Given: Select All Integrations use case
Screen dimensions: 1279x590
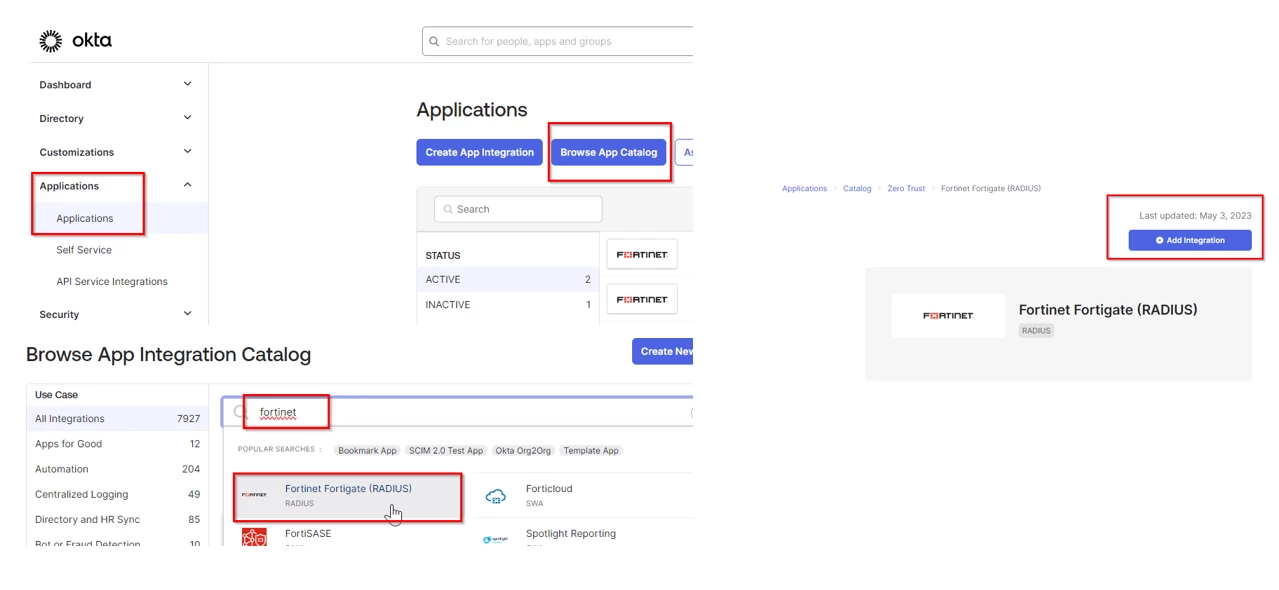Looking at the screenshot, I should (117, 418).
